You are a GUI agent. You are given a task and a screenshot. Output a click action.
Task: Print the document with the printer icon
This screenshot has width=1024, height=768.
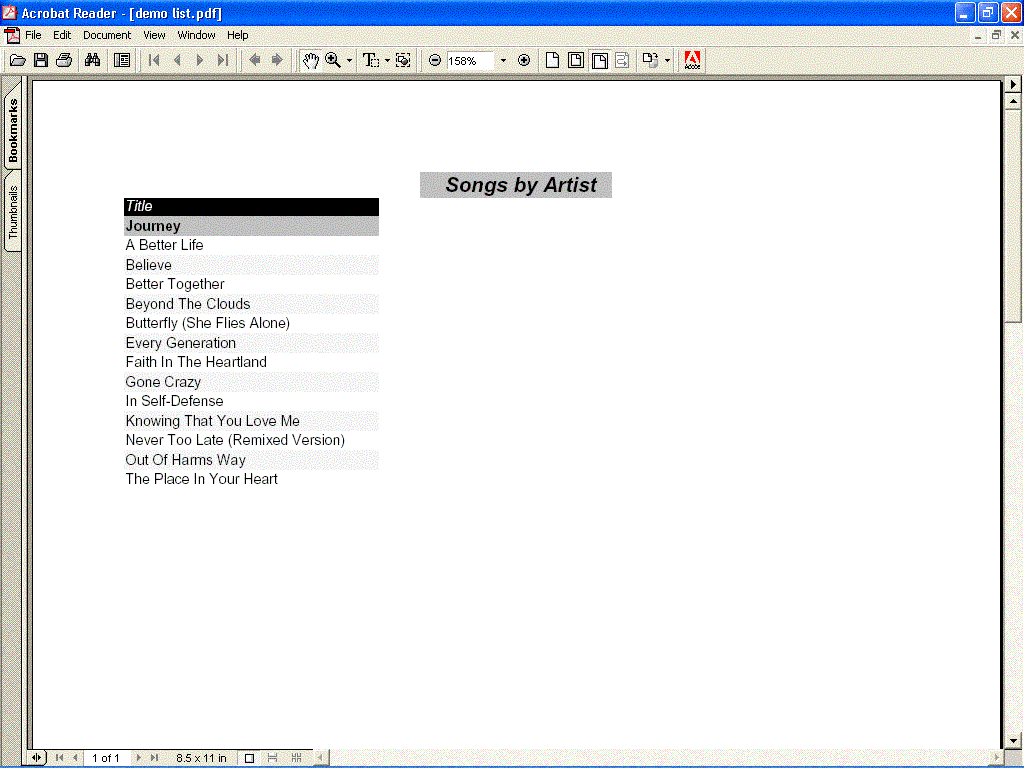64,60
